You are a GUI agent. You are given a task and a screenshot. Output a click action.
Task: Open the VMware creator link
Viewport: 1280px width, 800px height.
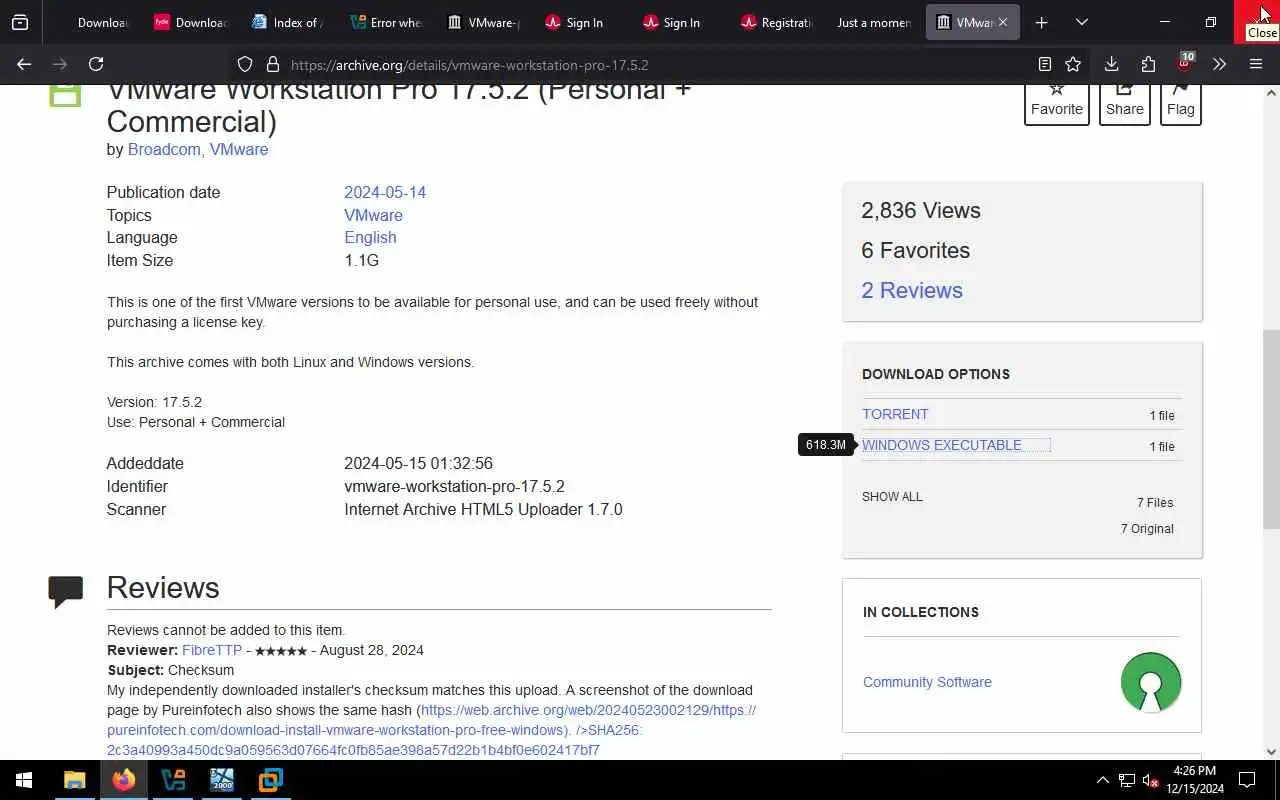(x=239, y=149)
